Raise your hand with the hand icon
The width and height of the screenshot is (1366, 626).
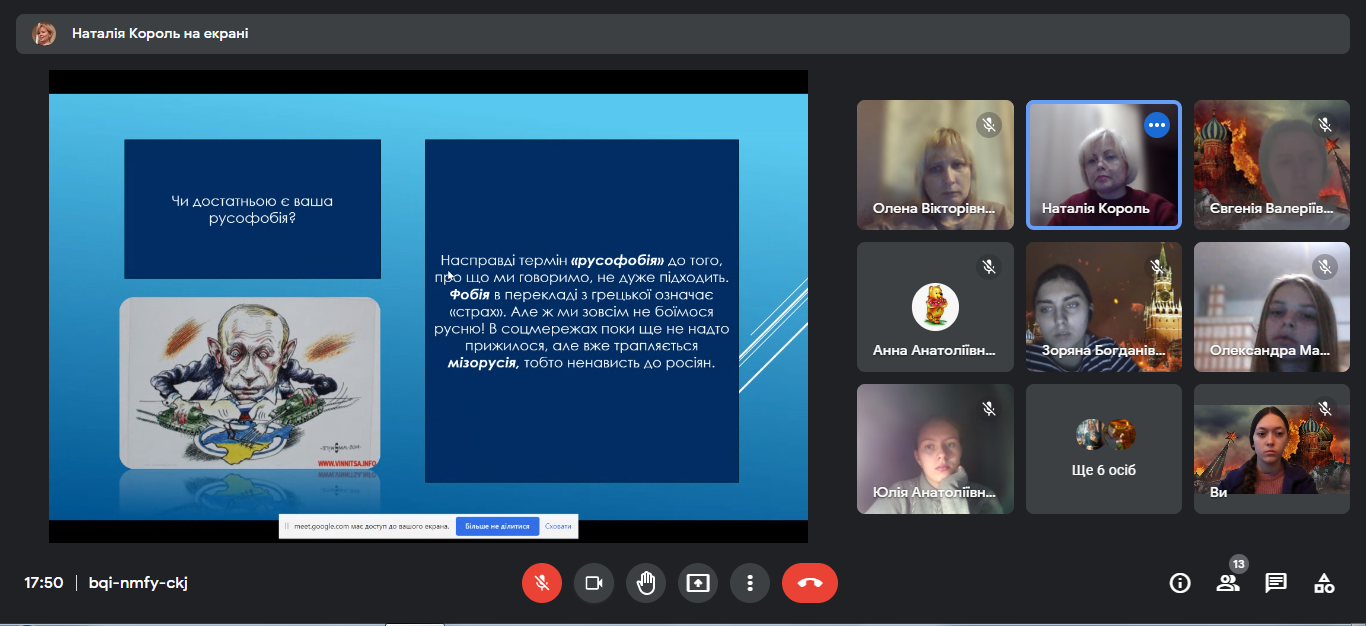pos(646,583)
